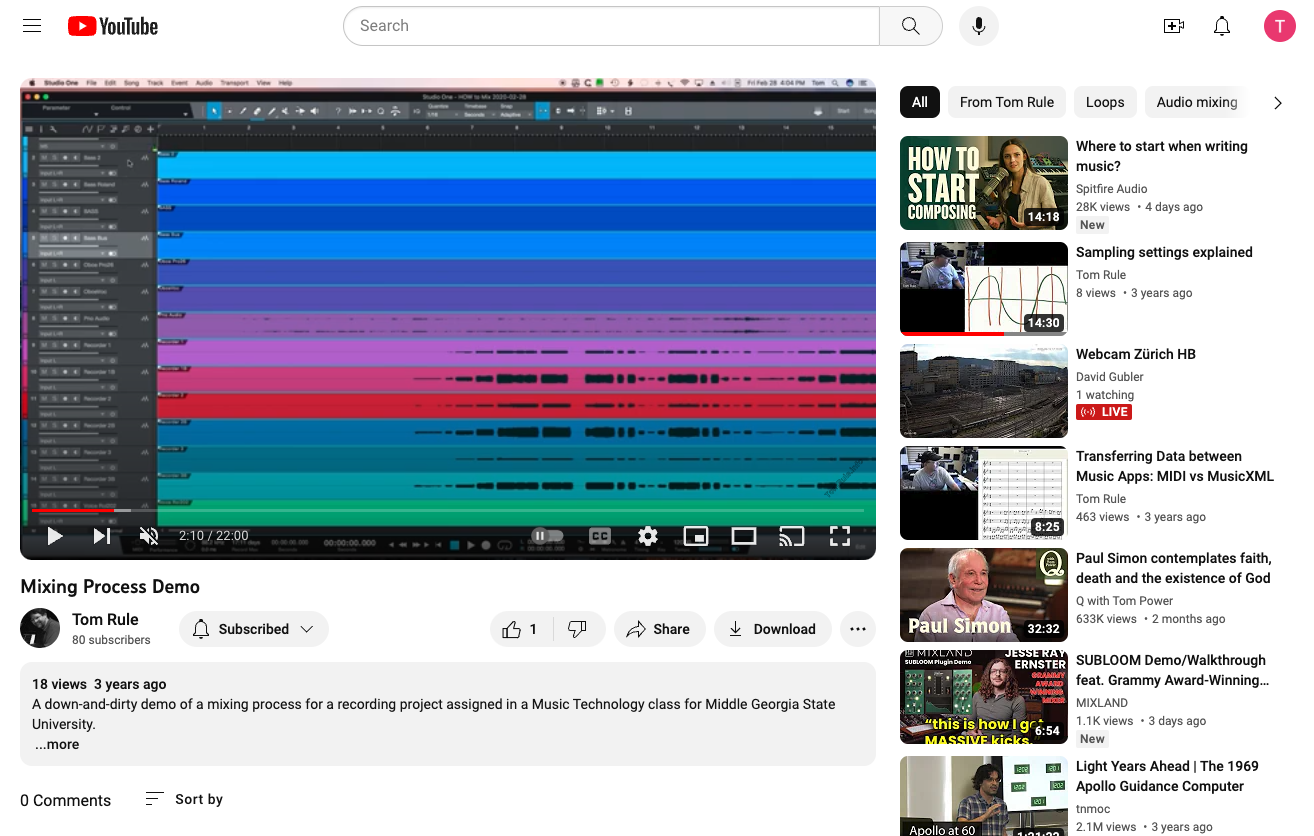This screenshot has width=1314, height=836.
Task: Open the Tom Rule channel avatar
Action: [x=40, y=628]
